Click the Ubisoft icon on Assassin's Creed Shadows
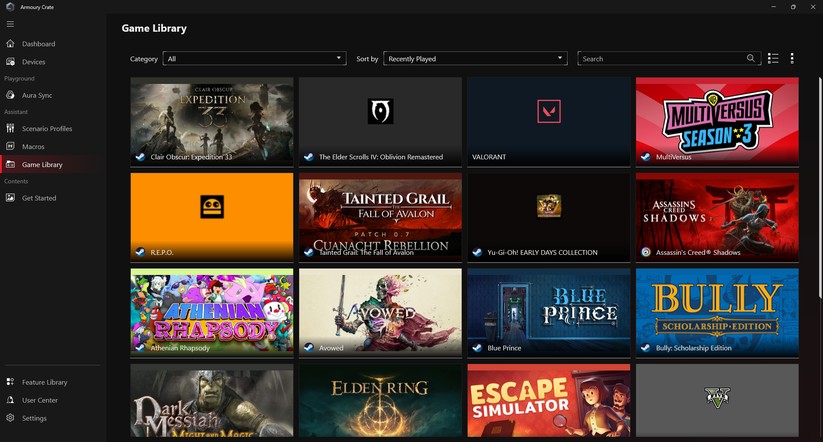 click(646, 252)
